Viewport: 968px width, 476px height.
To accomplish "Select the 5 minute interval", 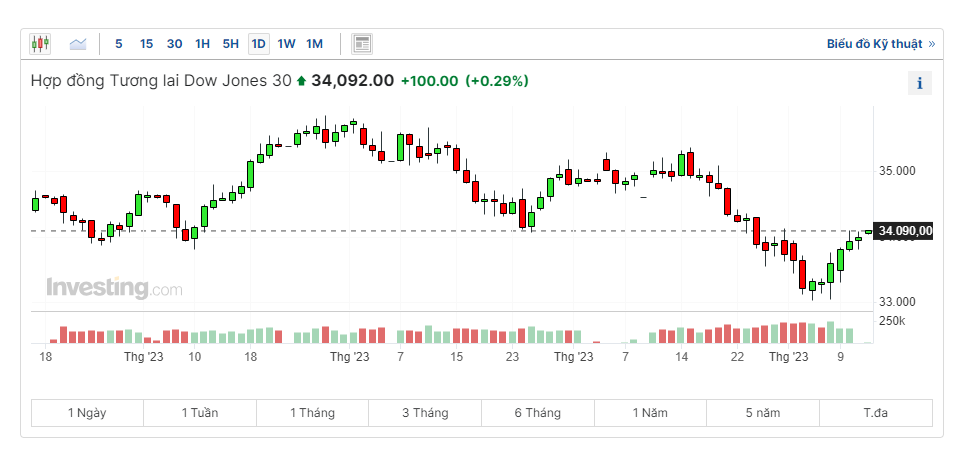I will pyautogui.click(x=119, y=44).
